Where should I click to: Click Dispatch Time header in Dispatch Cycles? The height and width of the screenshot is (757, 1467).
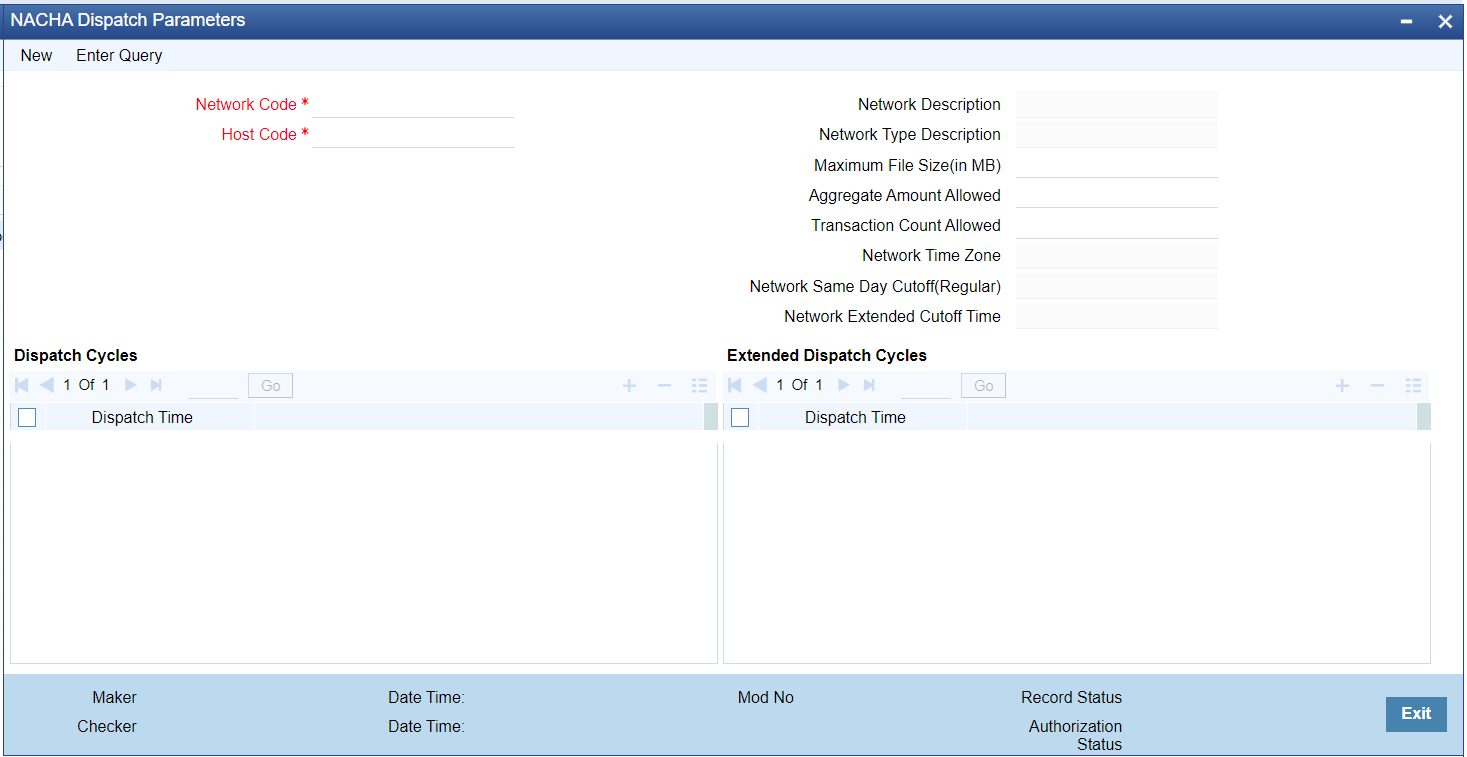click(x=142, y=418)
